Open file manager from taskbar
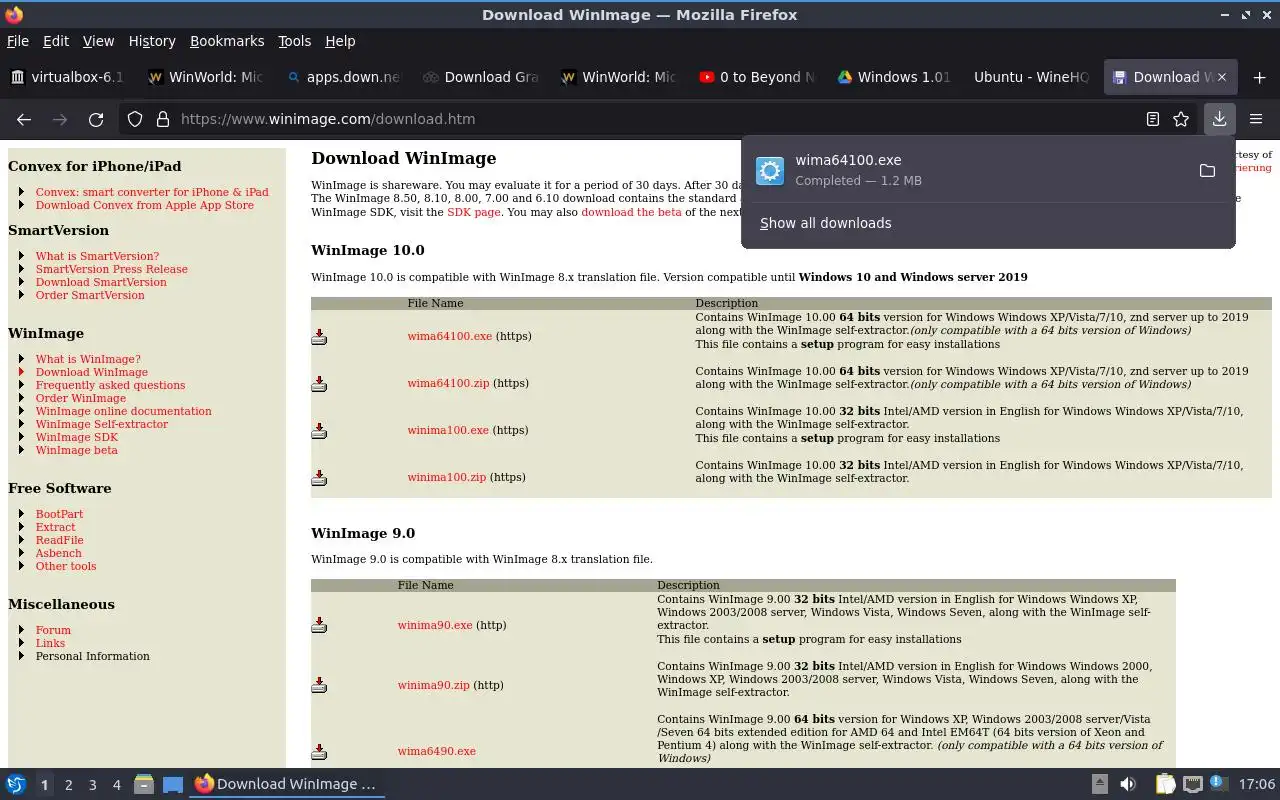Image resolution: width=1280 pixels, height=800 pixels. (143, 784)
